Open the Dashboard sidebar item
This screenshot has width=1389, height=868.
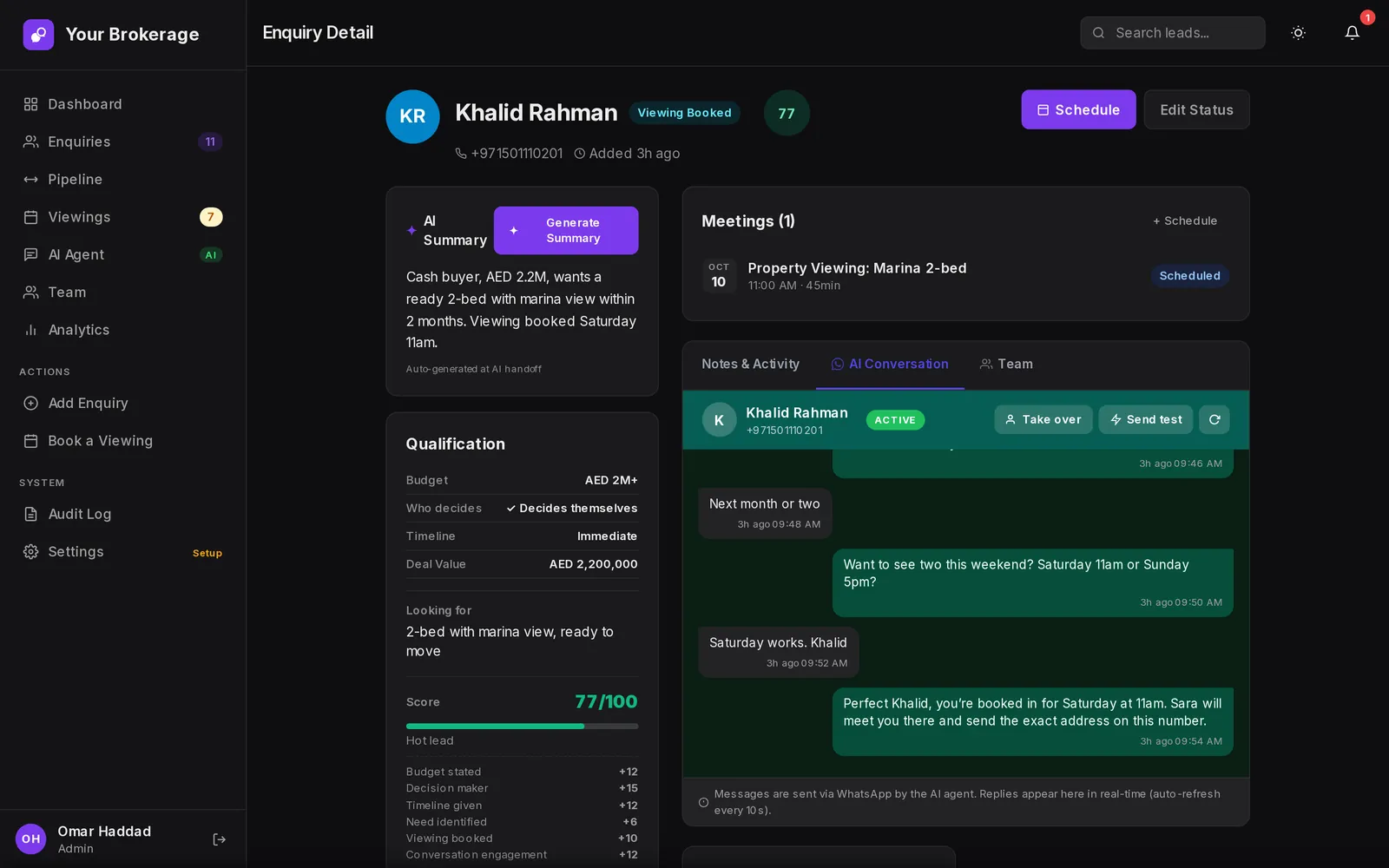point(122,104)
